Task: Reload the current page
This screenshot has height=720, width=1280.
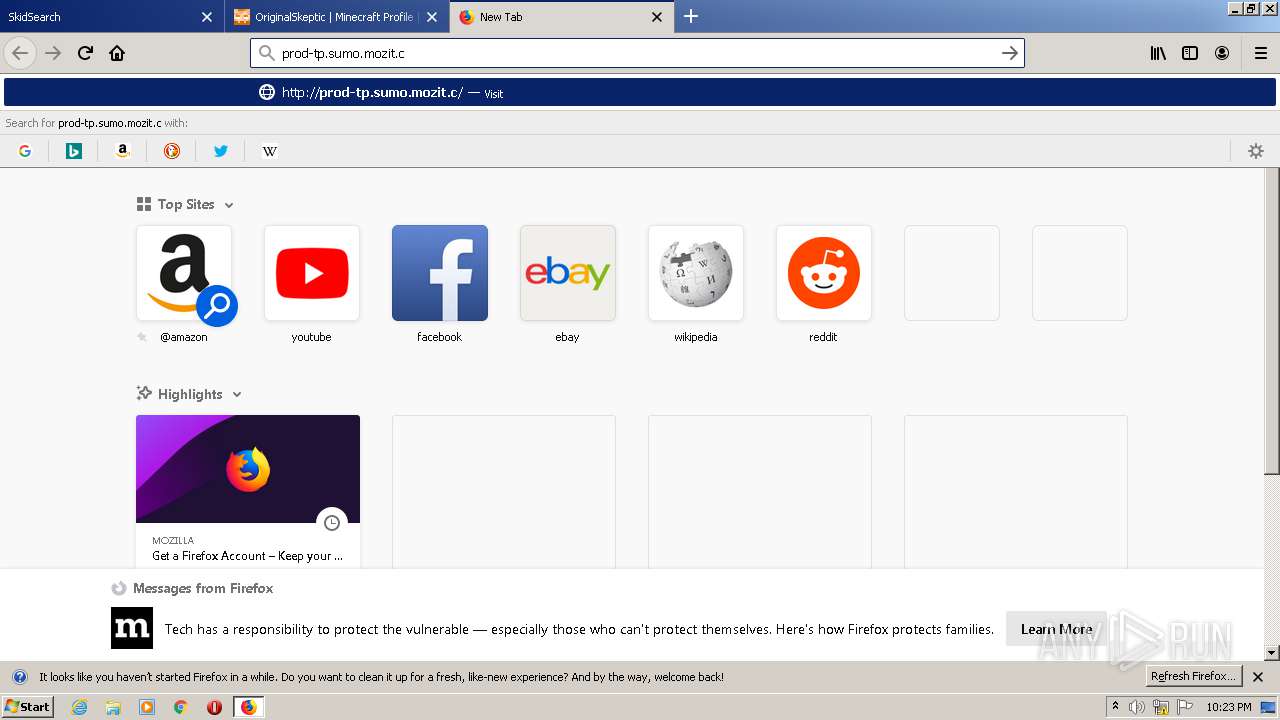Action: (x=85, y=53)
